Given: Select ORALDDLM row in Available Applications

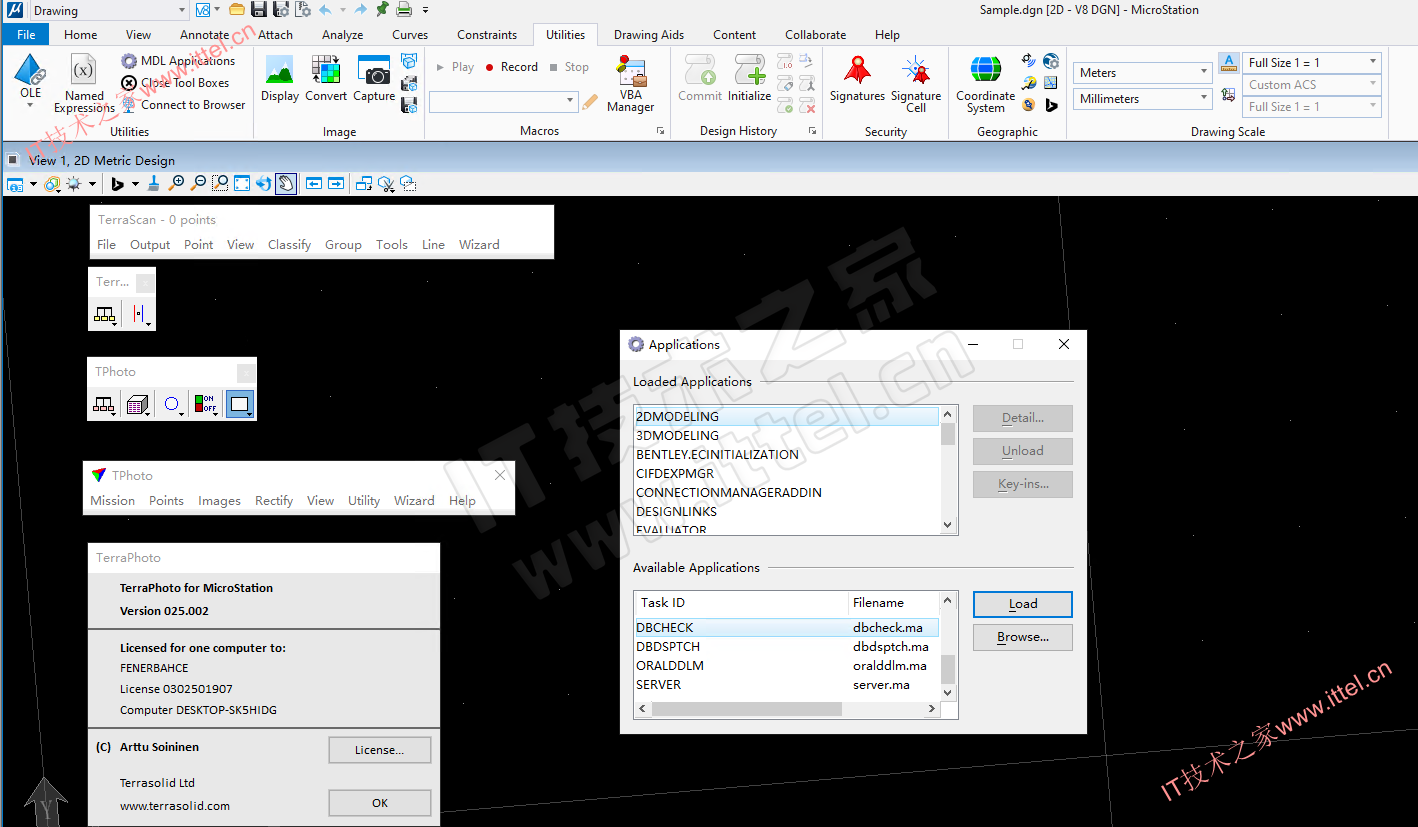Looking at the screenshot, I should (x=787, y=666).
